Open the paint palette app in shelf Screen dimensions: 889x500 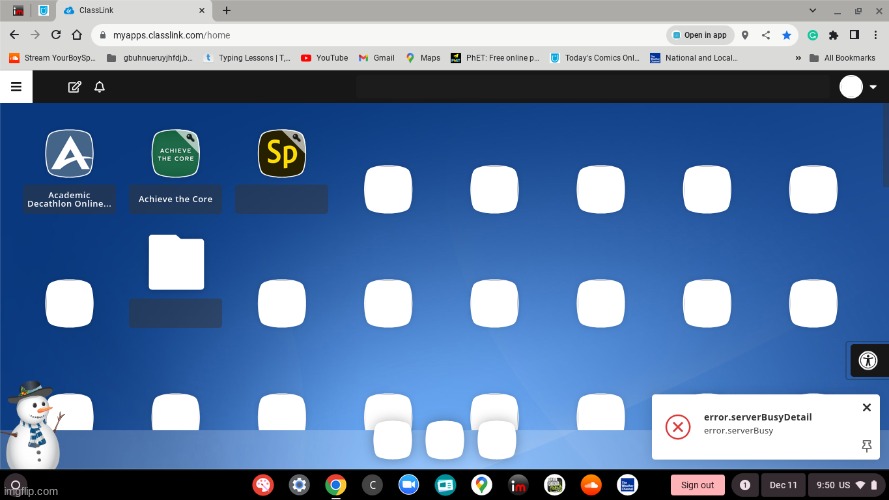(263, 485)
